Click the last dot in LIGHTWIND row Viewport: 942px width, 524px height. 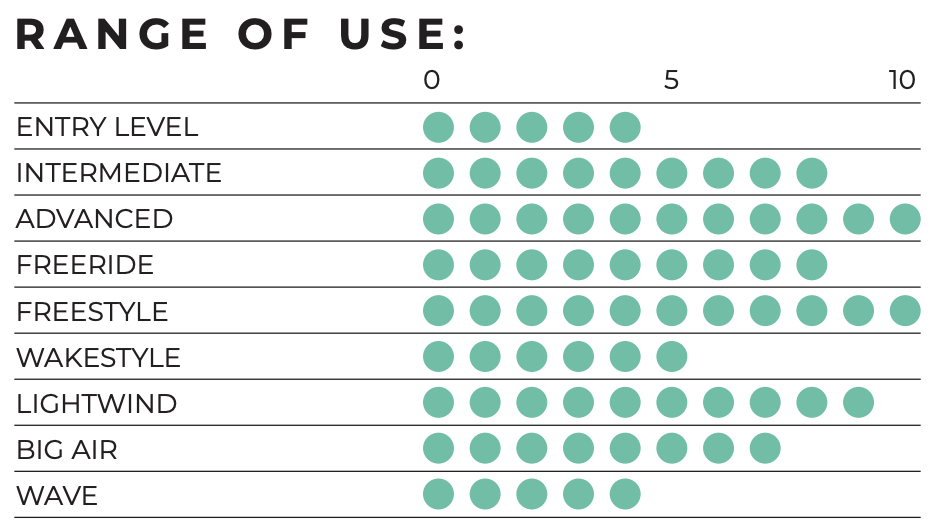[858, 403]
